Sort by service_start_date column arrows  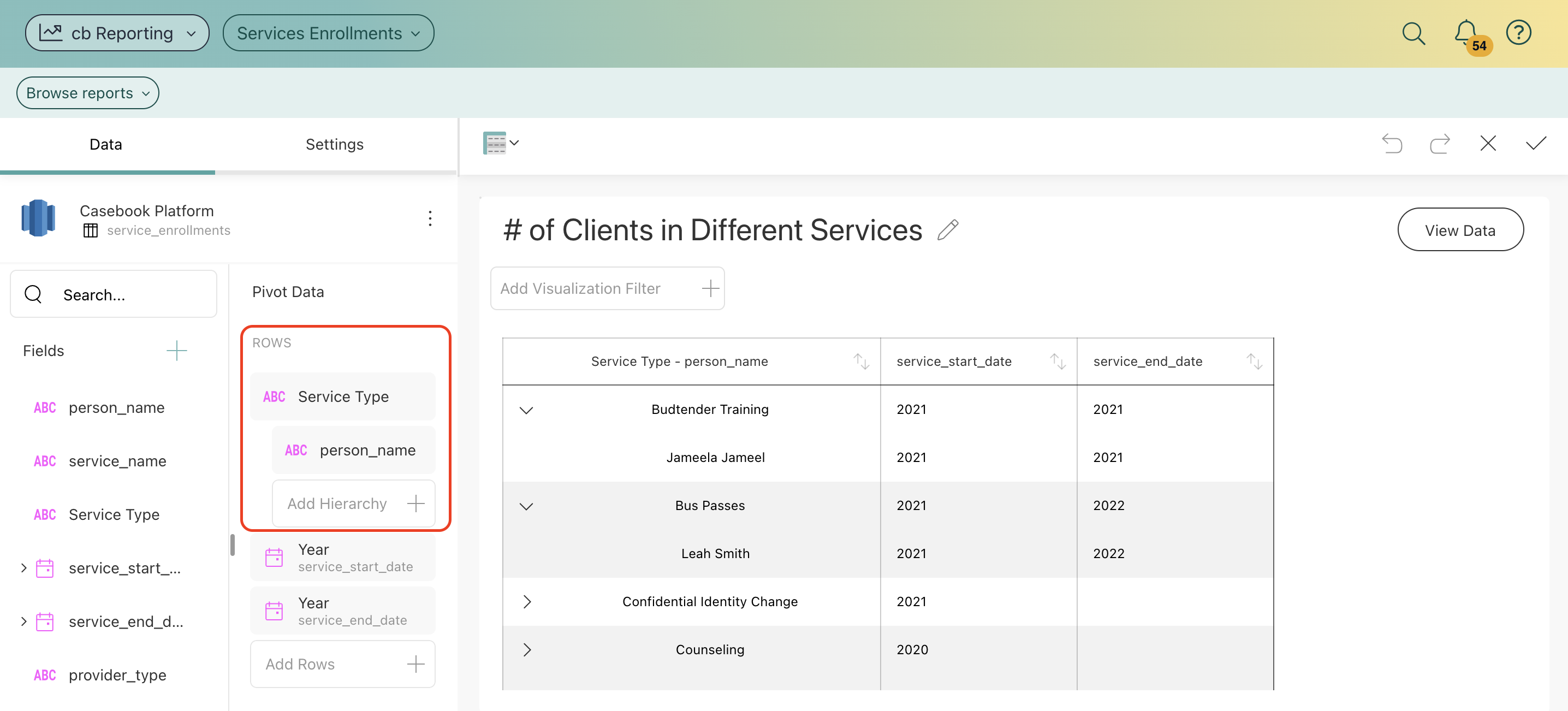(1058, 362)
